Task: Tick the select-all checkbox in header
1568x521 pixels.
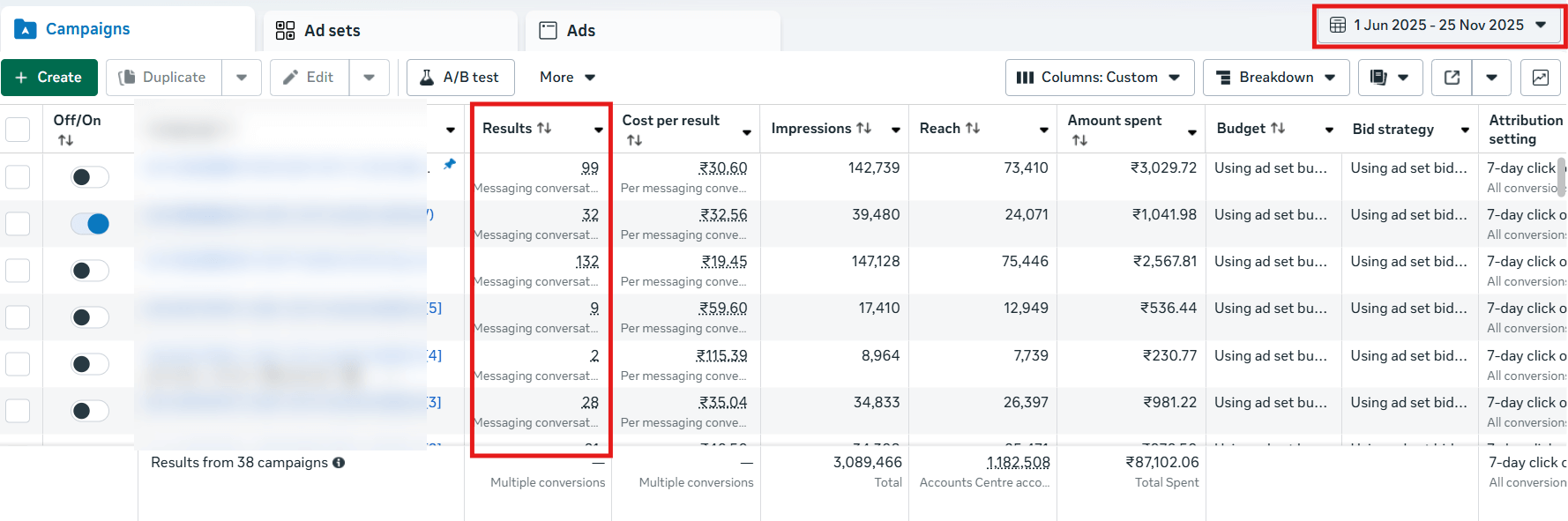Action: tap(18, 130)
